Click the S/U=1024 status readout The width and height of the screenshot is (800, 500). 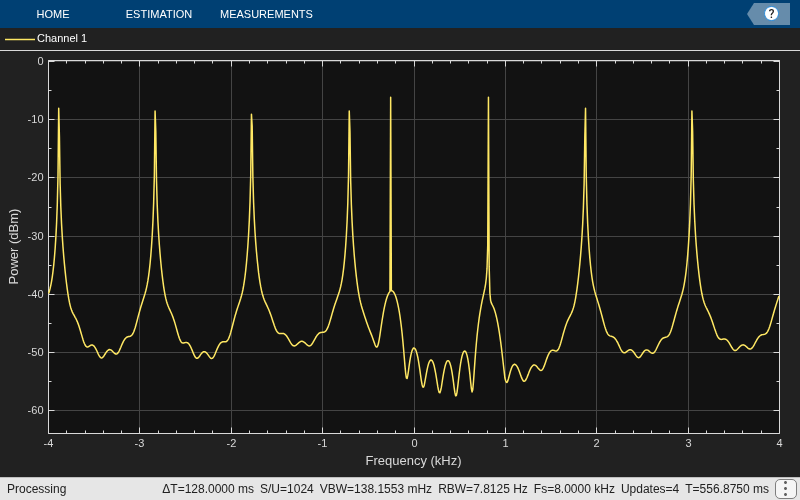pyautogui.click(x=287, y=489)
